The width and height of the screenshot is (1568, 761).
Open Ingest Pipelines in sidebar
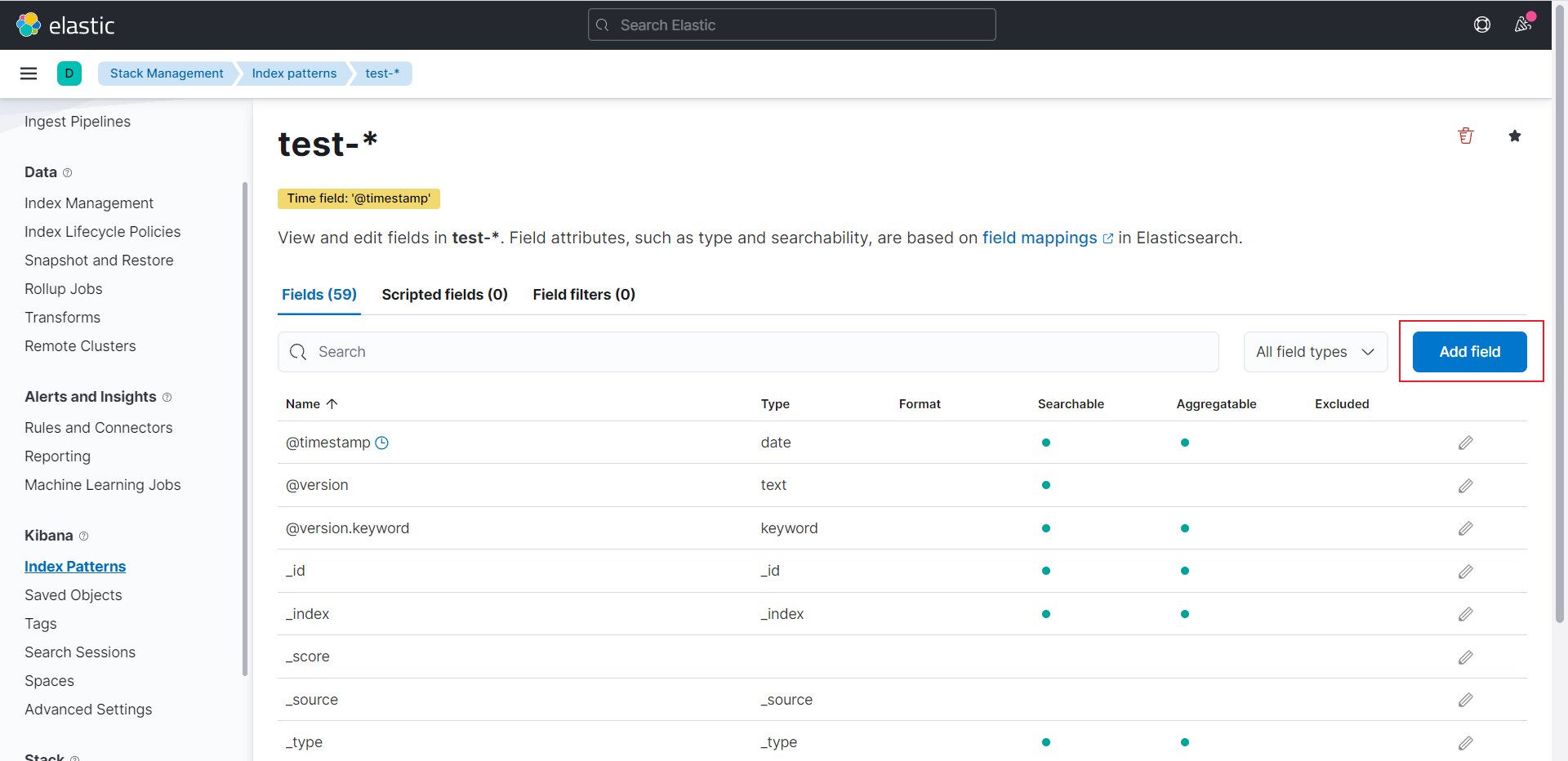point(78,122)
